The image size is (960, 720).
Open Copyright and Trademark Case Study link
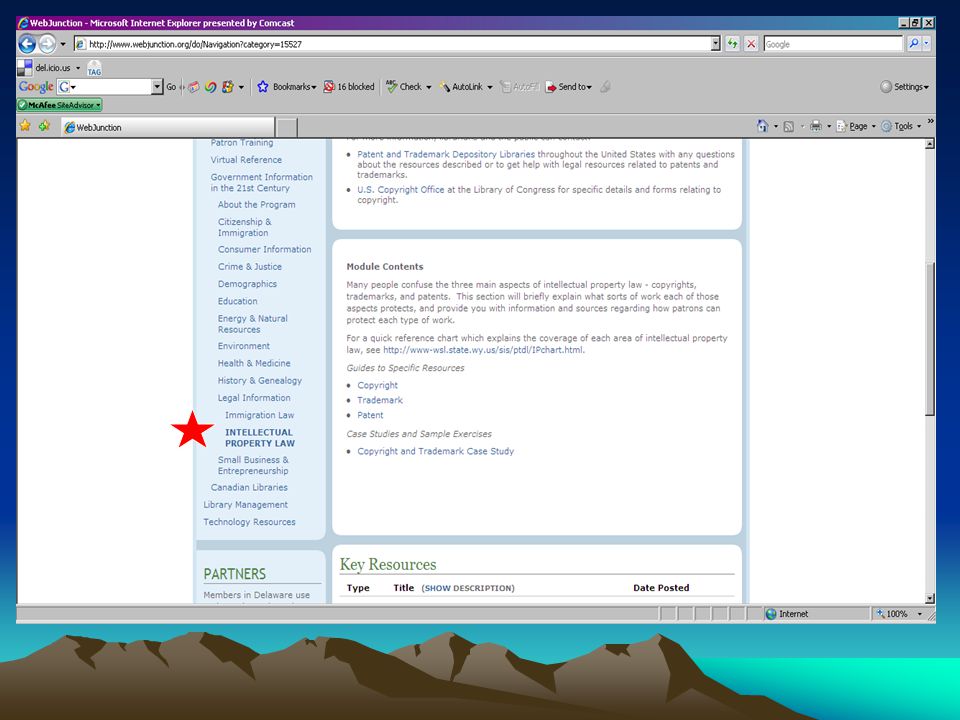(x=435, y=451)
